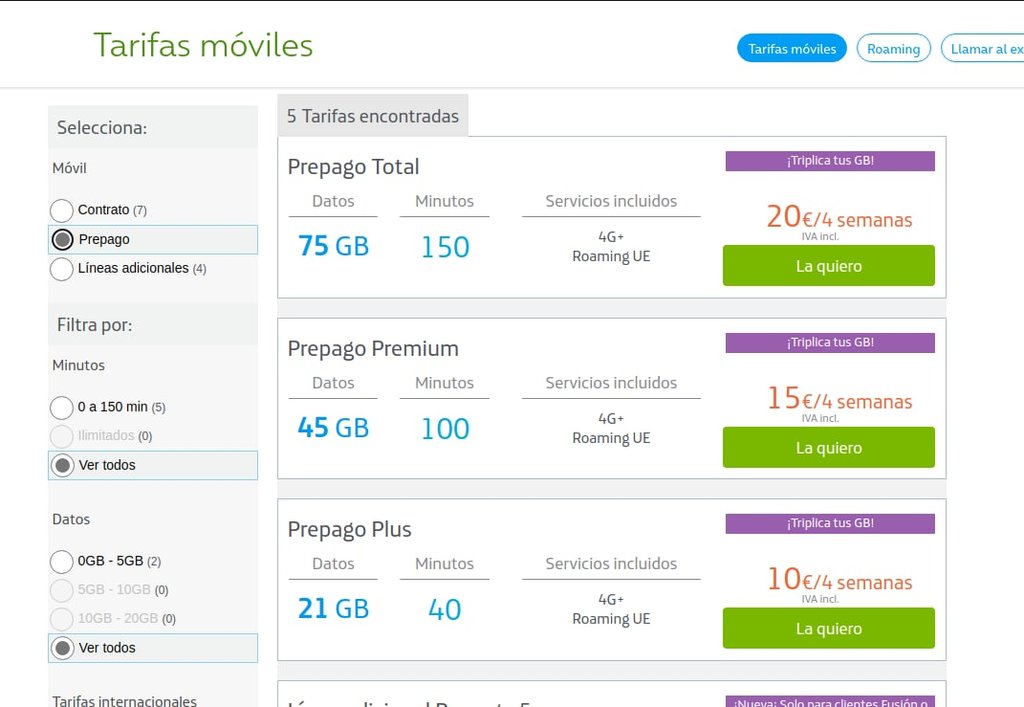The height and width of the screenshot is (707, 1024).
Task: Click La quiero for Prepago Plus
Action: tap(828, 629)
